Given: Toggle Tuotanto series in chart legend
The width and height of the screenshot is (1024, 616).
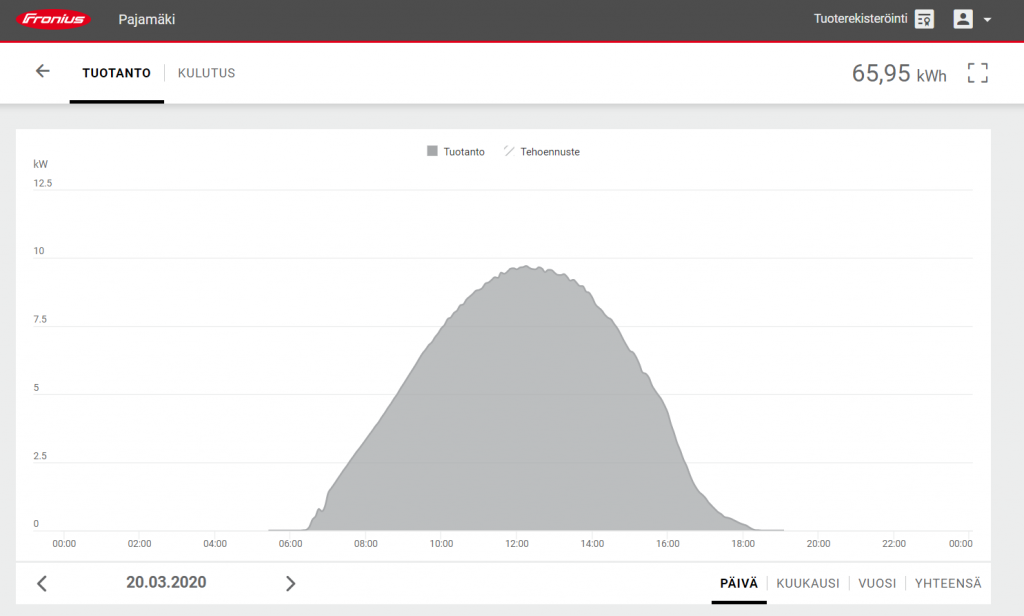Looking at the screenshot, I should coord(456,152).
